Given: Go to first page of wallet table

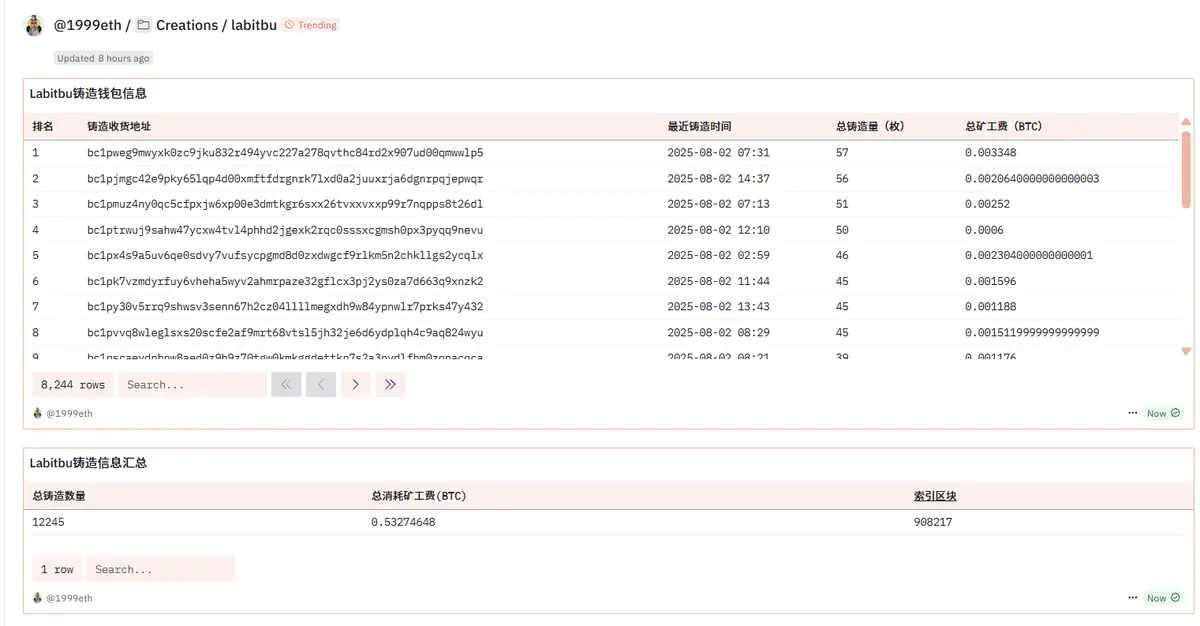Looking at the screenshot, I should click(286, 384).
